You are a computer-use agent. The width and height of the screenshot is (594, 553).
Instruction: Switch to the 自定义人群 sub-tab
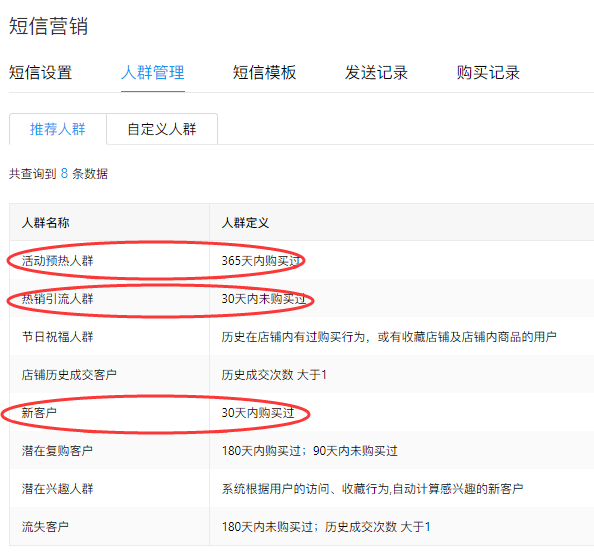[x=162, y=129]
